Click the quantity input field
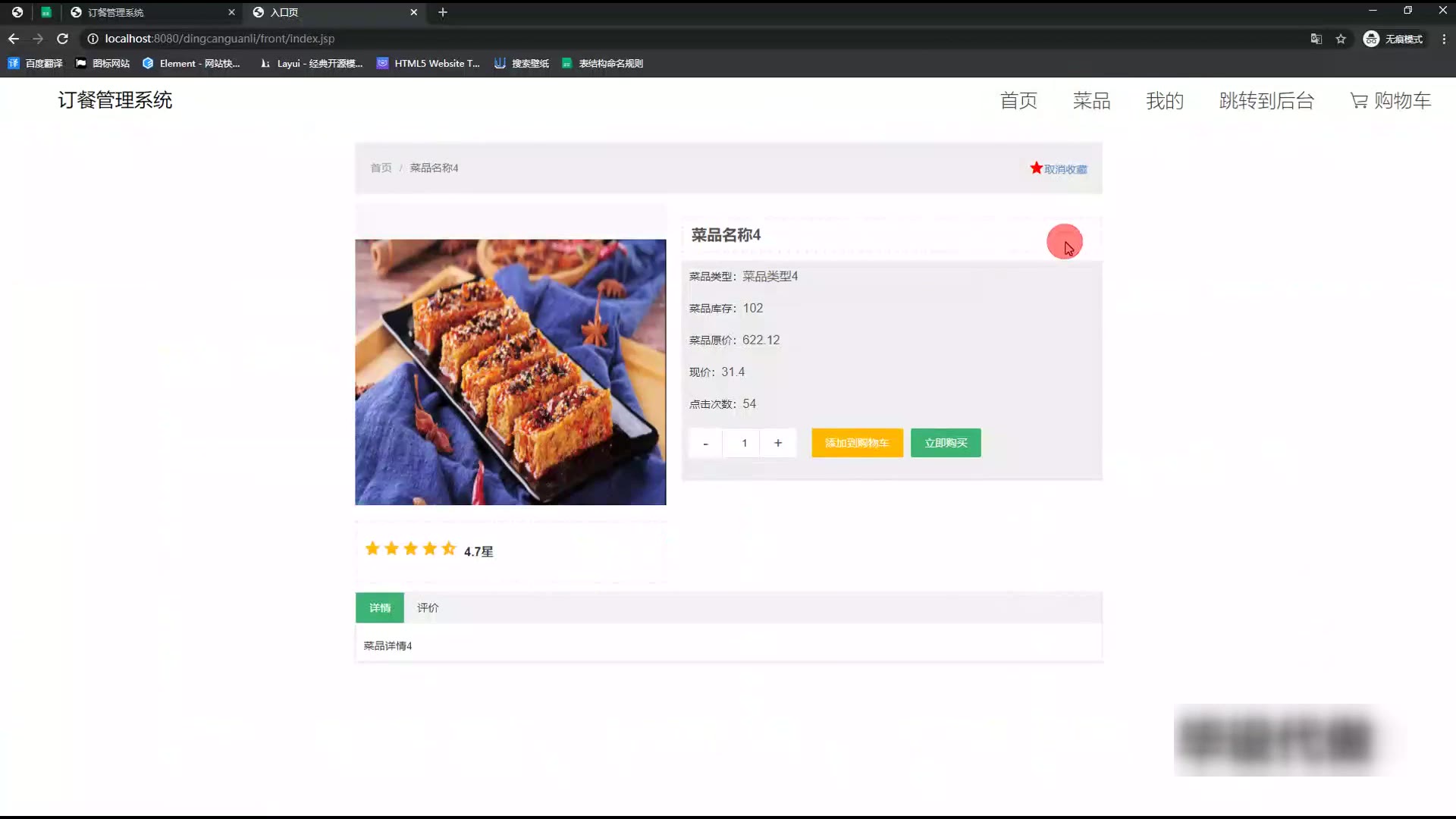 [x=744, y=443]
